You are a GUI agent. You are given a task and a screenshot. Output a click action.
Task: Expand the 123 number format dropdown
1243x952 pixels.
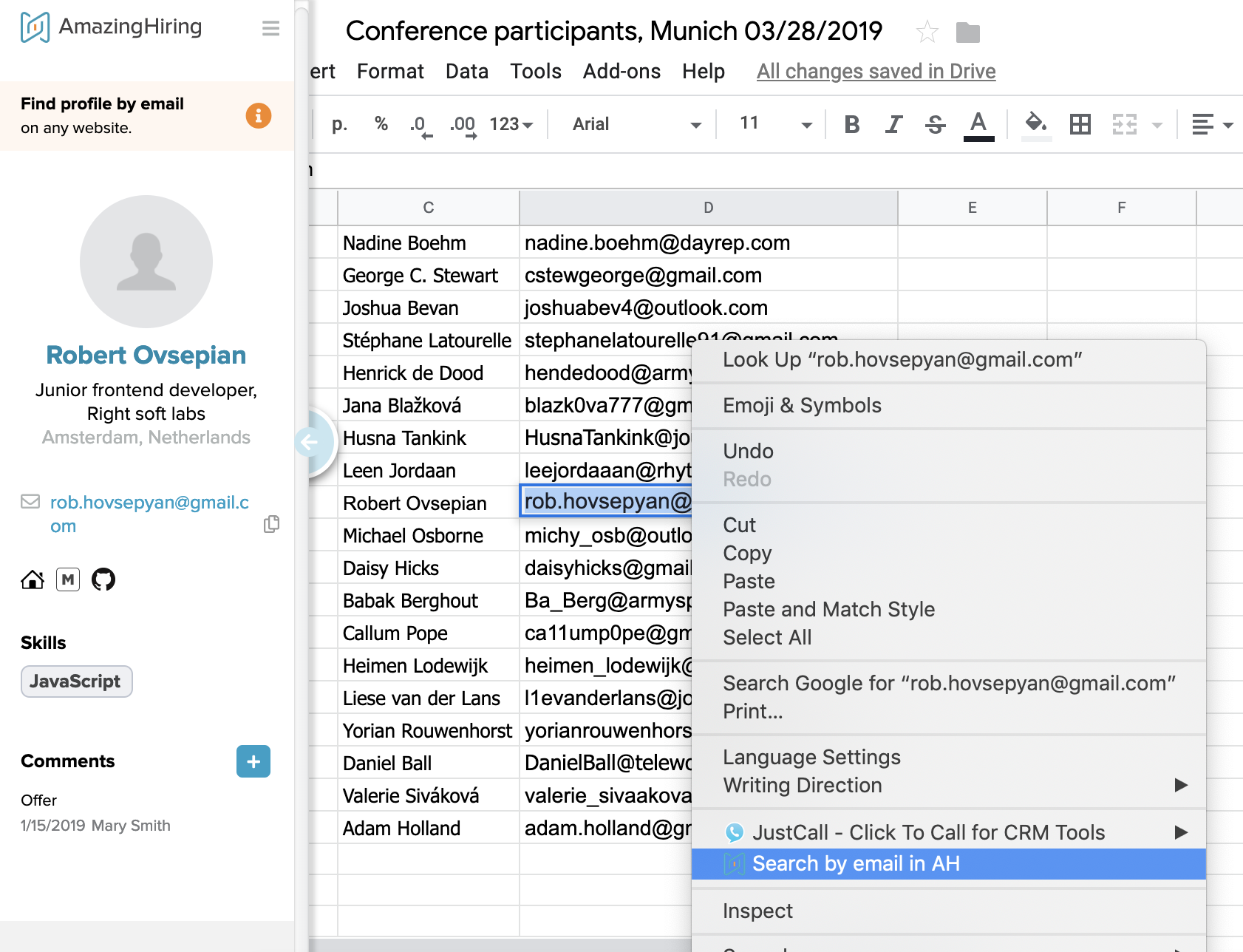point(511,124)
